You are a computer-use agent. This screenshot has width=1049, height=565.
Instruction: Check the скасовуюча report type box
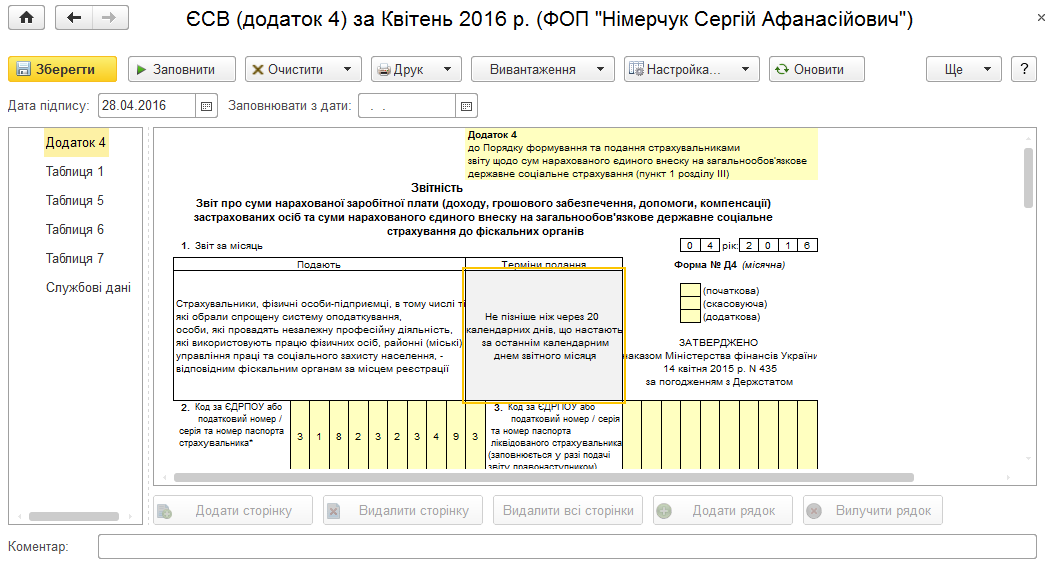[690, 304]
